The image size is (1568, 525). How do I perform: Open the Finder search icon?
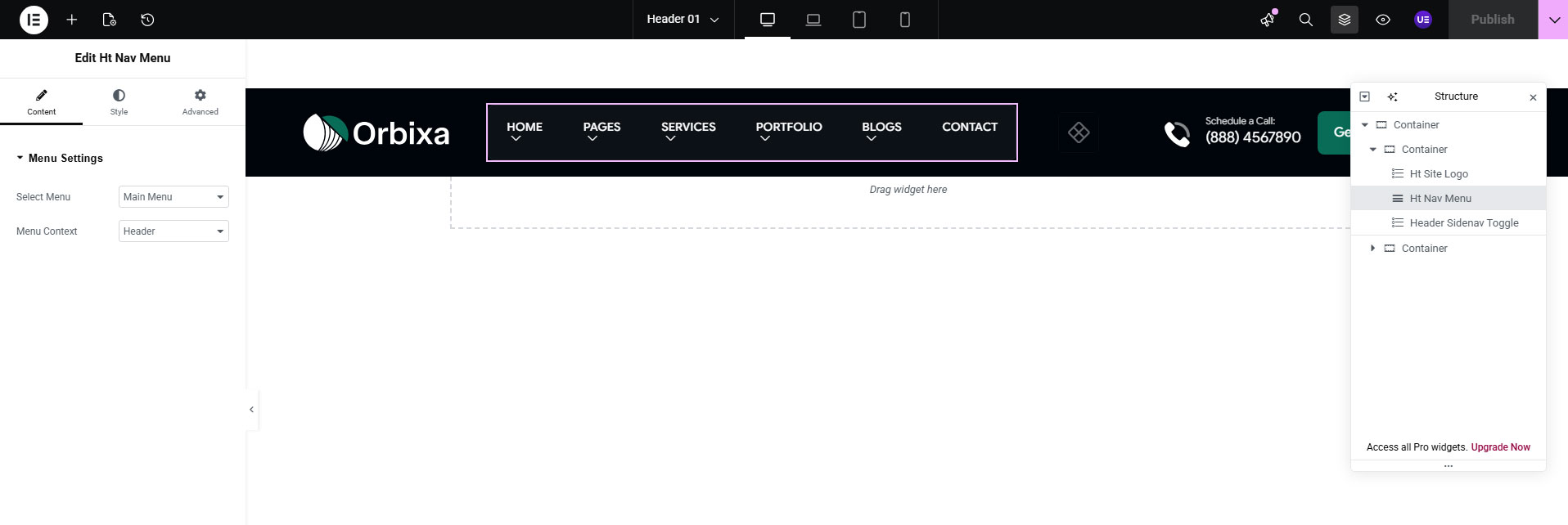tap(1305, 20)
